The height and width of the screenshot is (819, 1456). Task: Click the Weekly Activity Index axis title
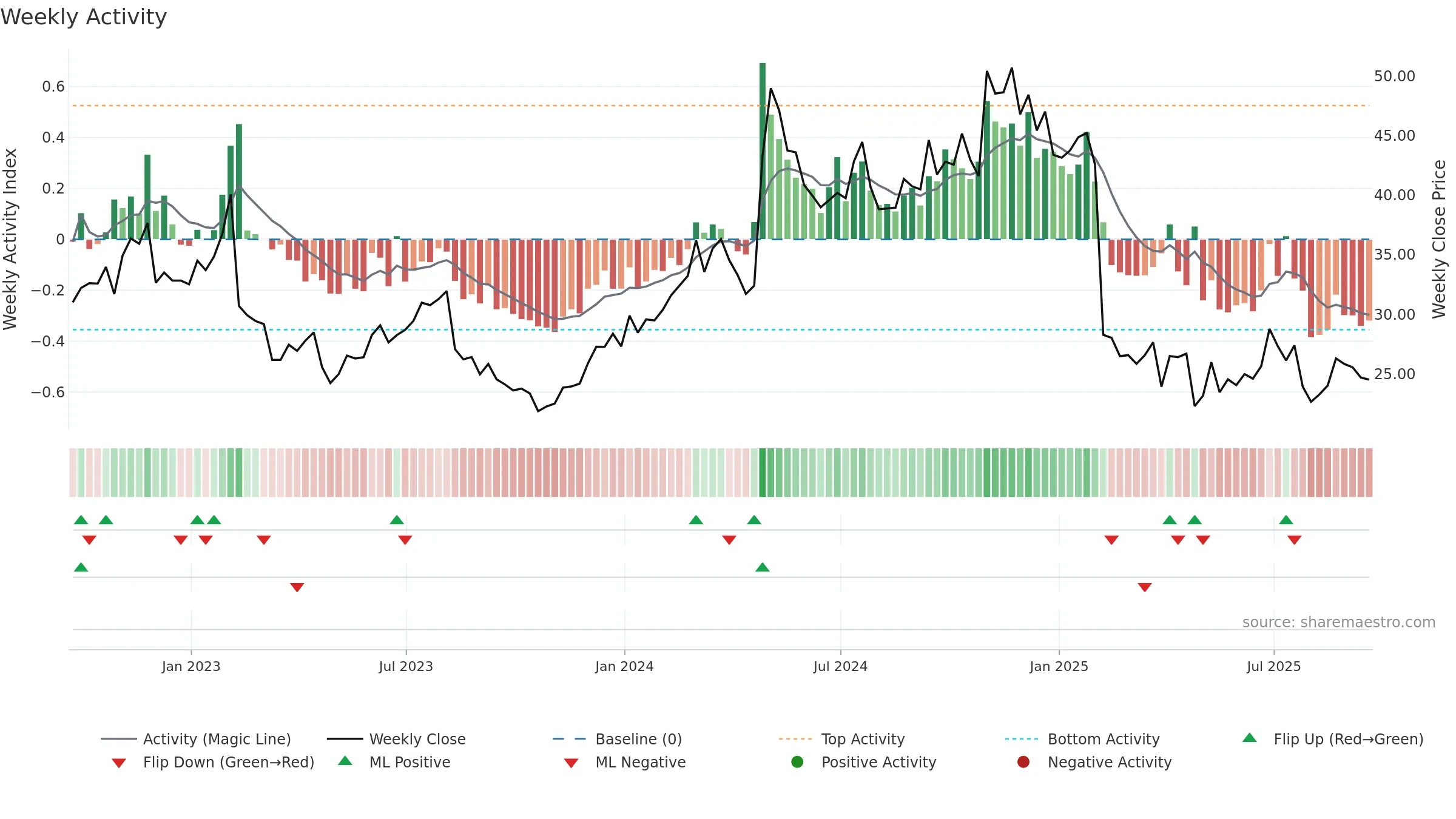tap(10, 239)
